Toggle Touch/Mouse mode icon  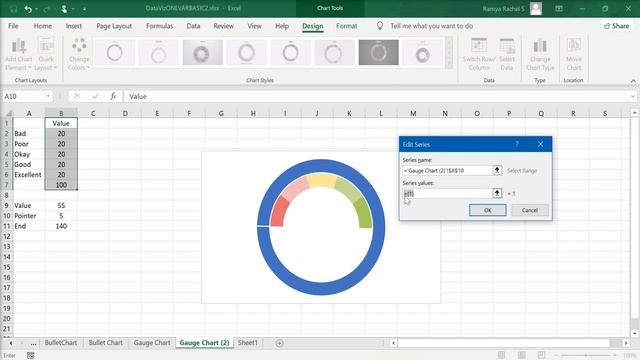(x=64, y=9)
